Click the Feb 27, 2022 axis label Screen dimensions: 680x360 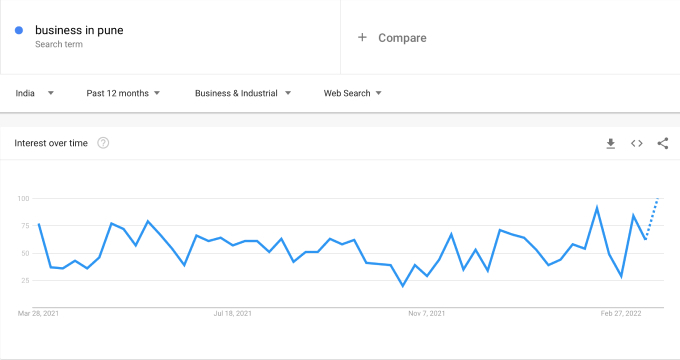pos(621,313)
